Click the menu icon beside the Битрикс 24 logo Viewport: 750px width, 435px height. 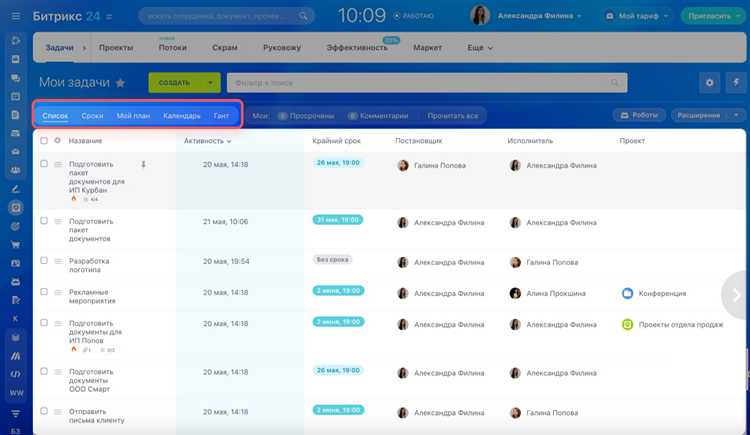click(x=109, y=17)
